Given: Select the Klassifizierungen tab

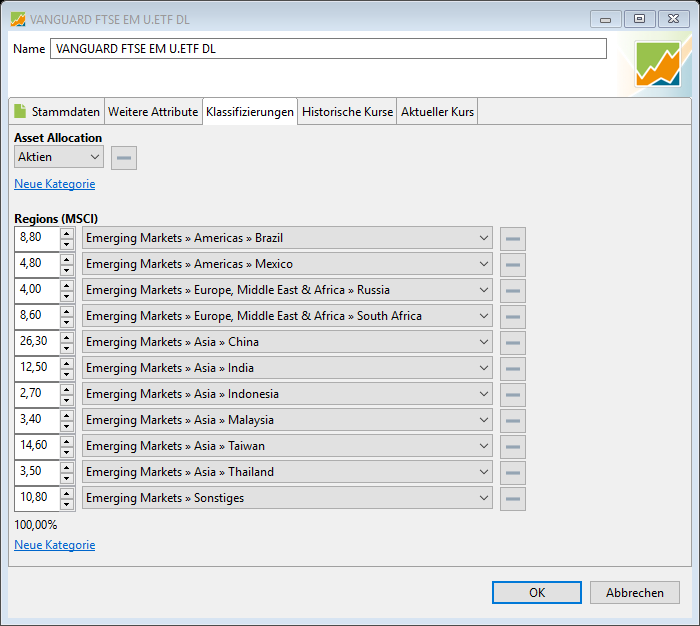Looking at the screenshot, I should [x=250, y=112].
